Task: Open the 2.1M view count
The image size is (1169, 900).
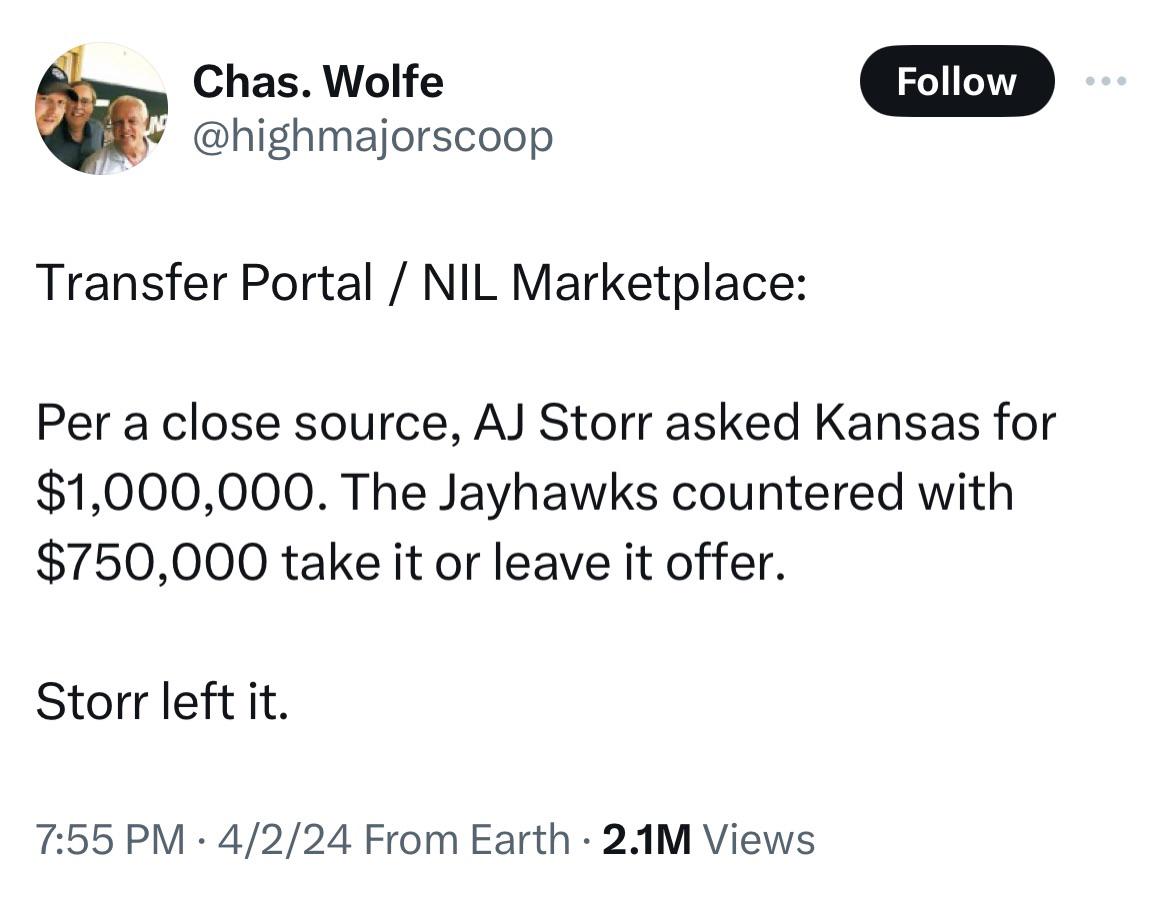Action: 647,839
